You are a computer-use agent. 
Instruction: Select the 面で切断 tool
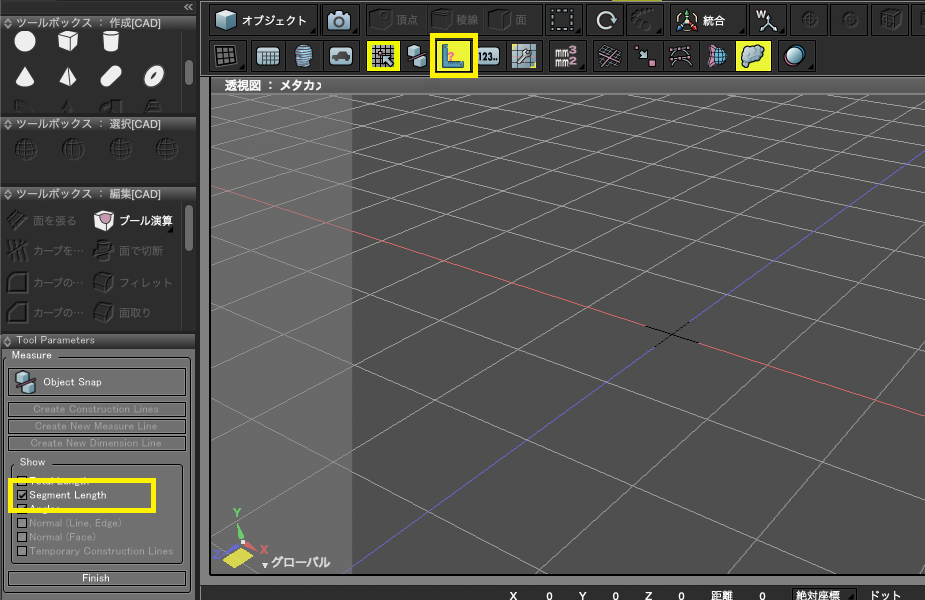pyautogui.click(x=128, y=251)
